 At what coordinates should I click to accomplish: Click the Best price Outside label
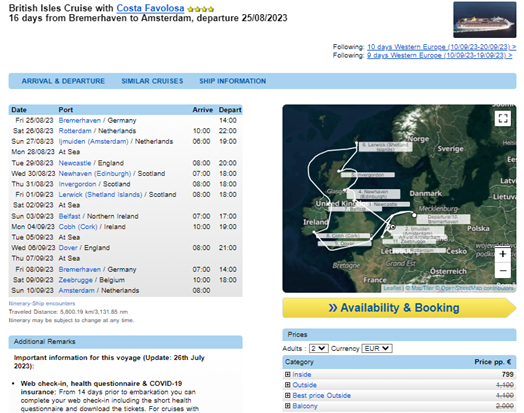tap(321, 396)
